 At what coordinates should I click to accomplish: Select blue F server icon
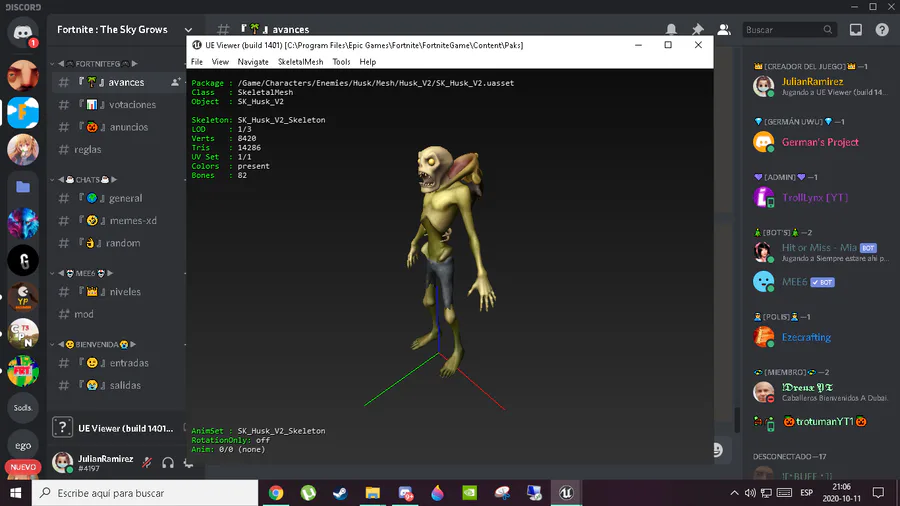[23, 112]
